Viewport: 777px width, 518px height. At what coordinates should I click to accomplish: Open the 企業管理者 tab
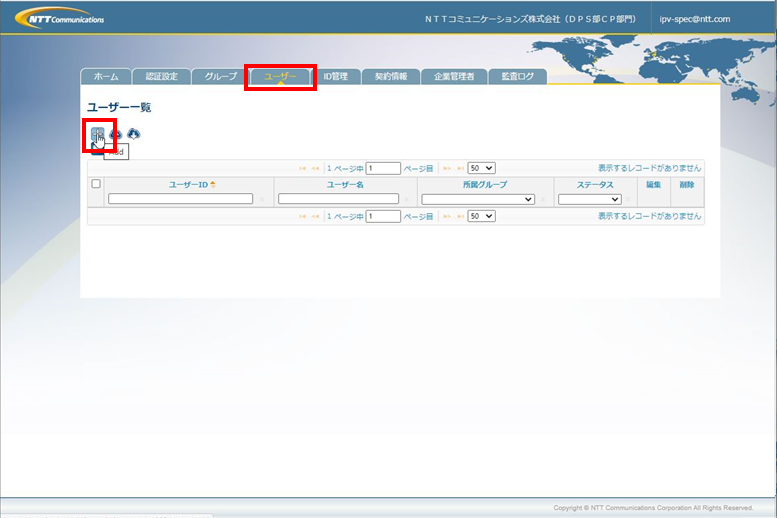[x=454, y=76]
